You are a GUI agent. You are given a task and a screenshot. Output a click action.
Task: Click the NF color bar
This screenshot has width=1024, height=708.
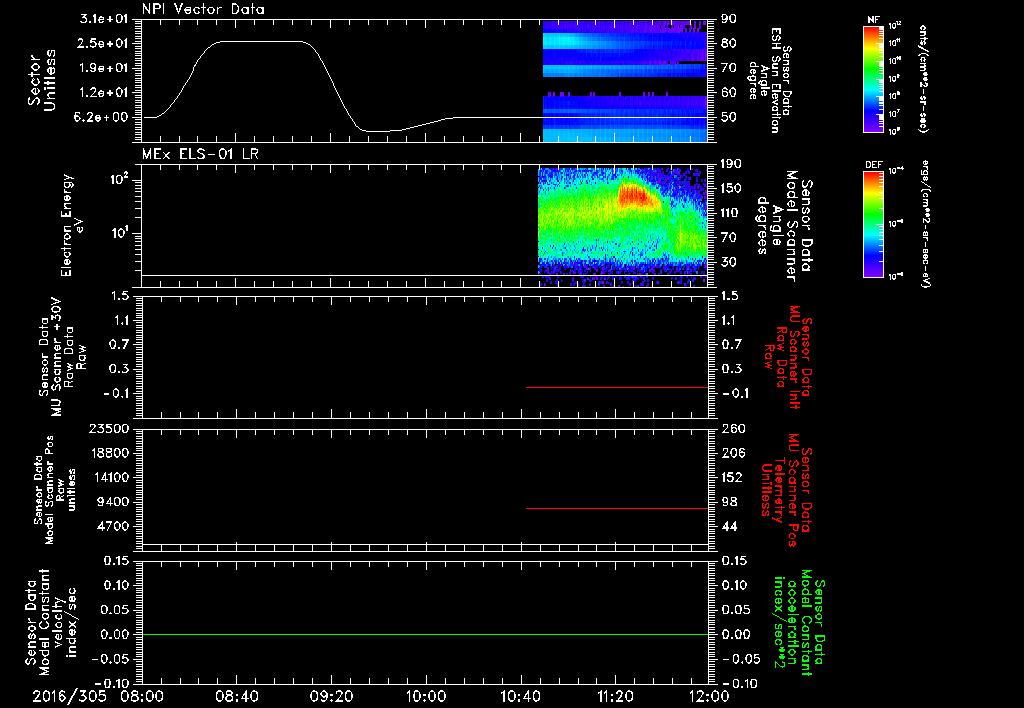pos(874,79)
